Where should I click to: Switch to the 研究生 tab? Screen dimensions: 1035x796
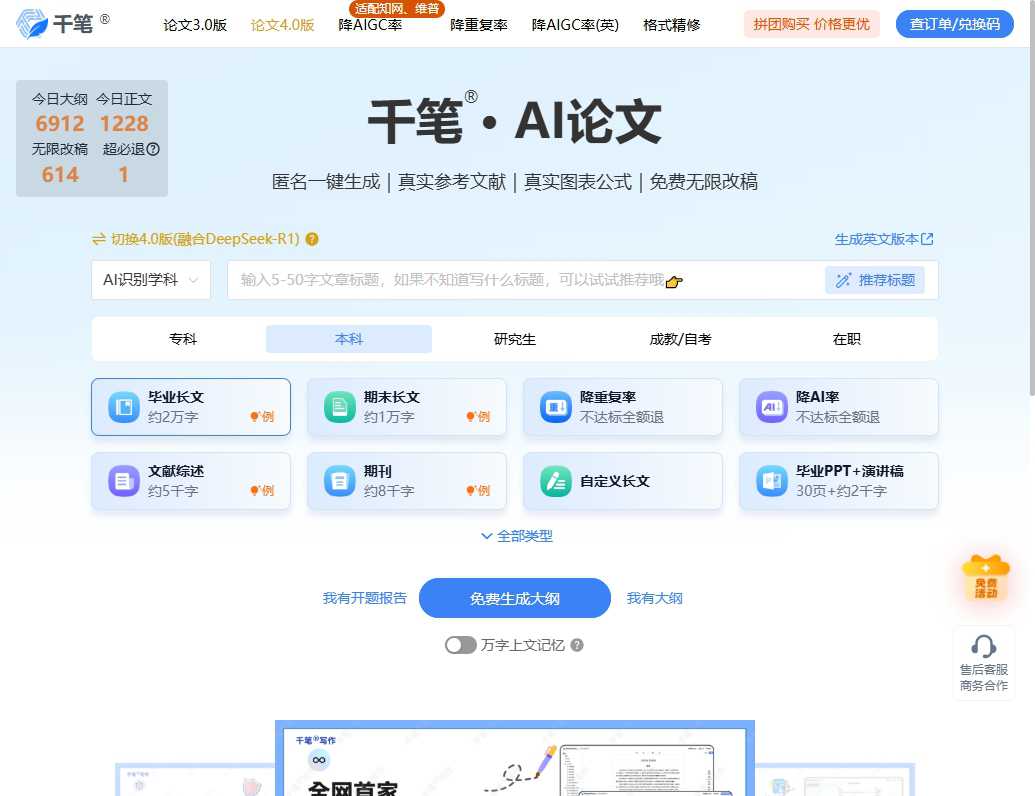pos(514,339)
